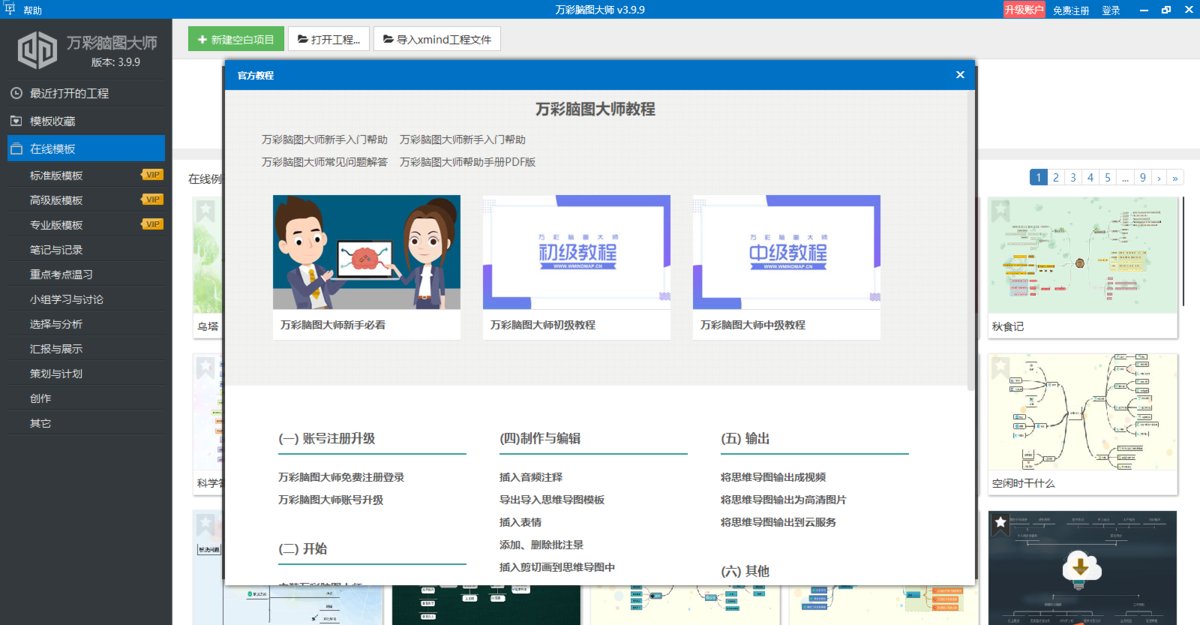Click the 升级账户 button

1024,10
